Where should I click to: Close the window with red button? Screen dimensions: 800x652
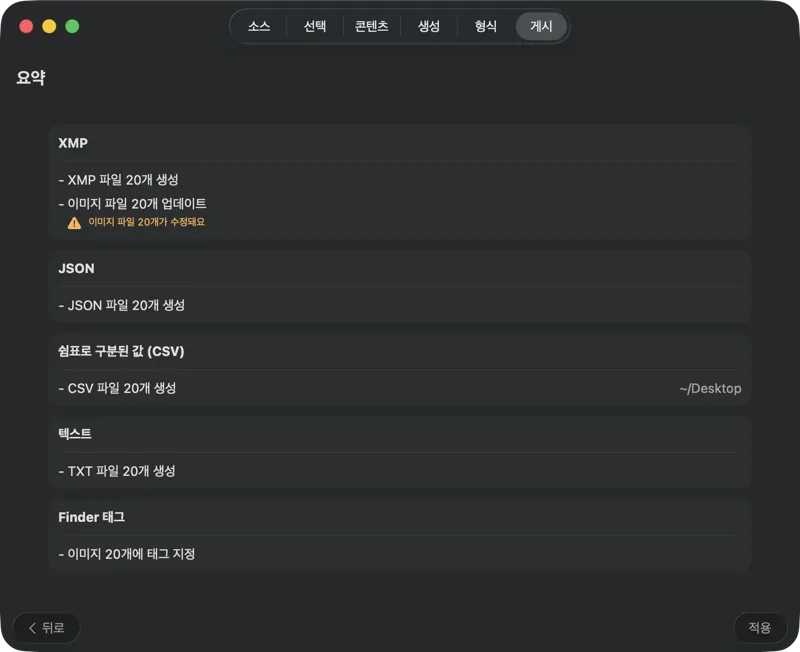[x=26, y=27]
